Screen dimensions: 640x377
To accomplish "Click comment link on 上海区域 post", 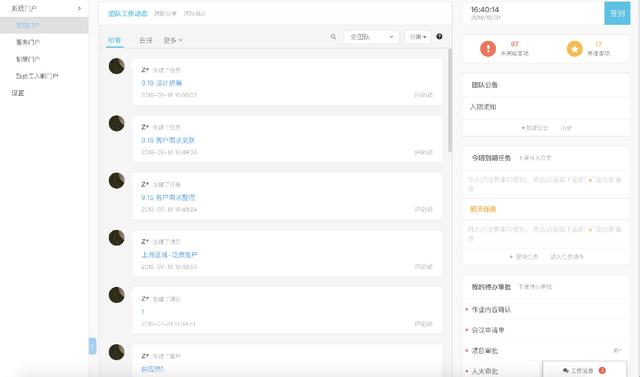I will coord(423,266).
